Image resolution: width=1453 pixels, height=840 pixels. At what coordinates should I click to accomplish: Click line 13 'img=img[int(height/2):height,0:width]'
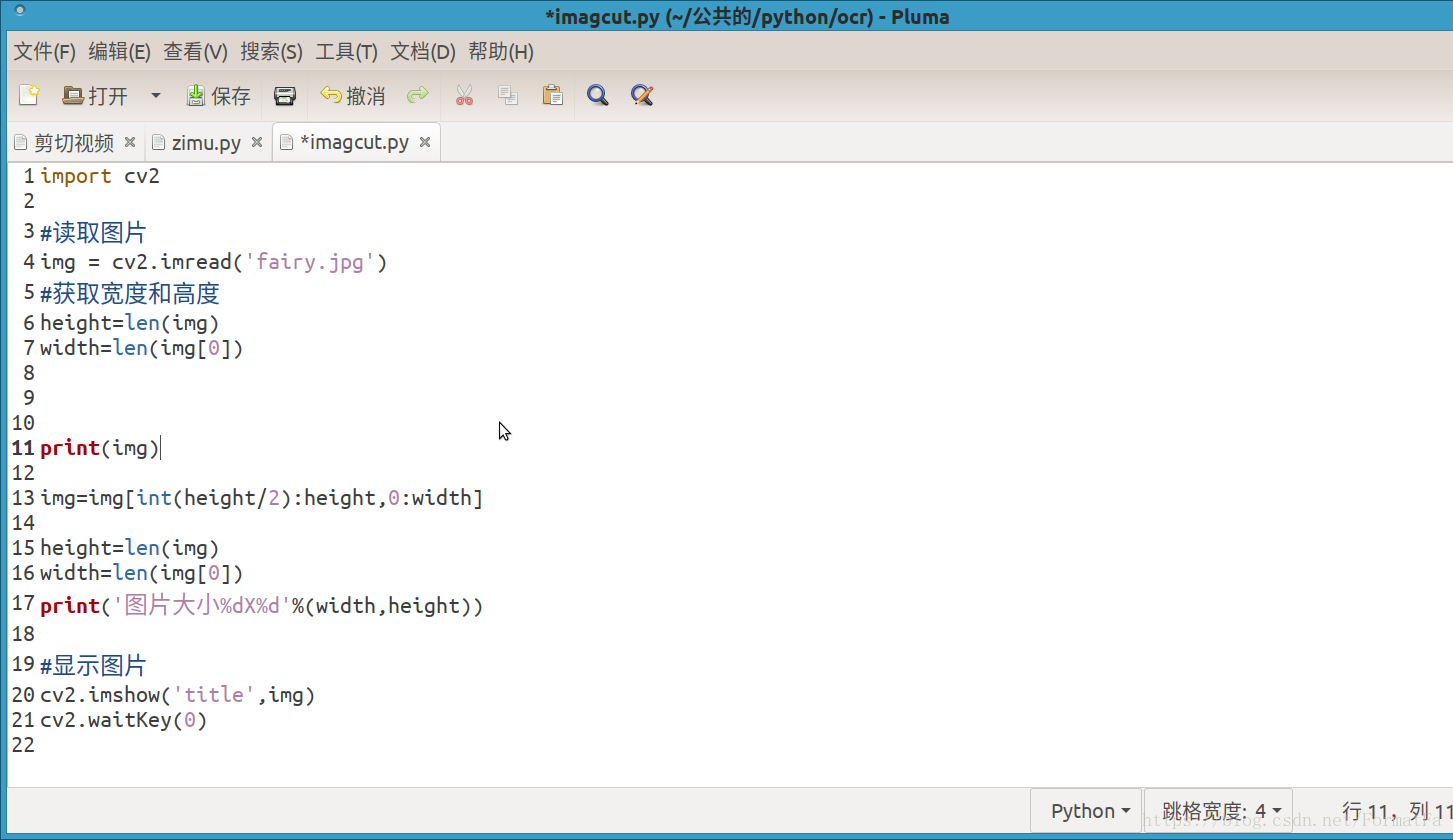[x=261, y=498]
